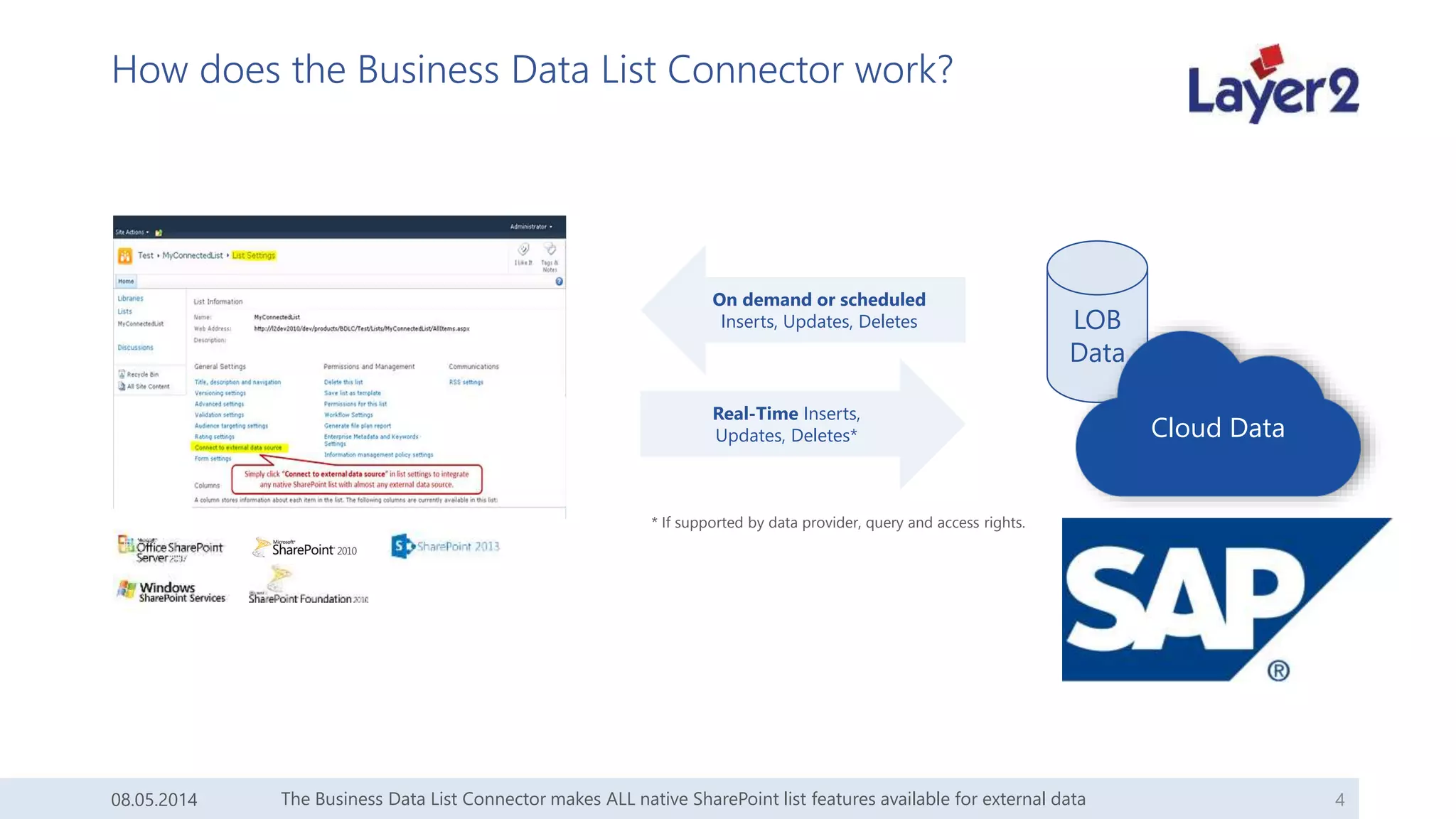This screenshot has height=819, width=1456.
Task: Click Save list as template
Action: pos(353,393)
